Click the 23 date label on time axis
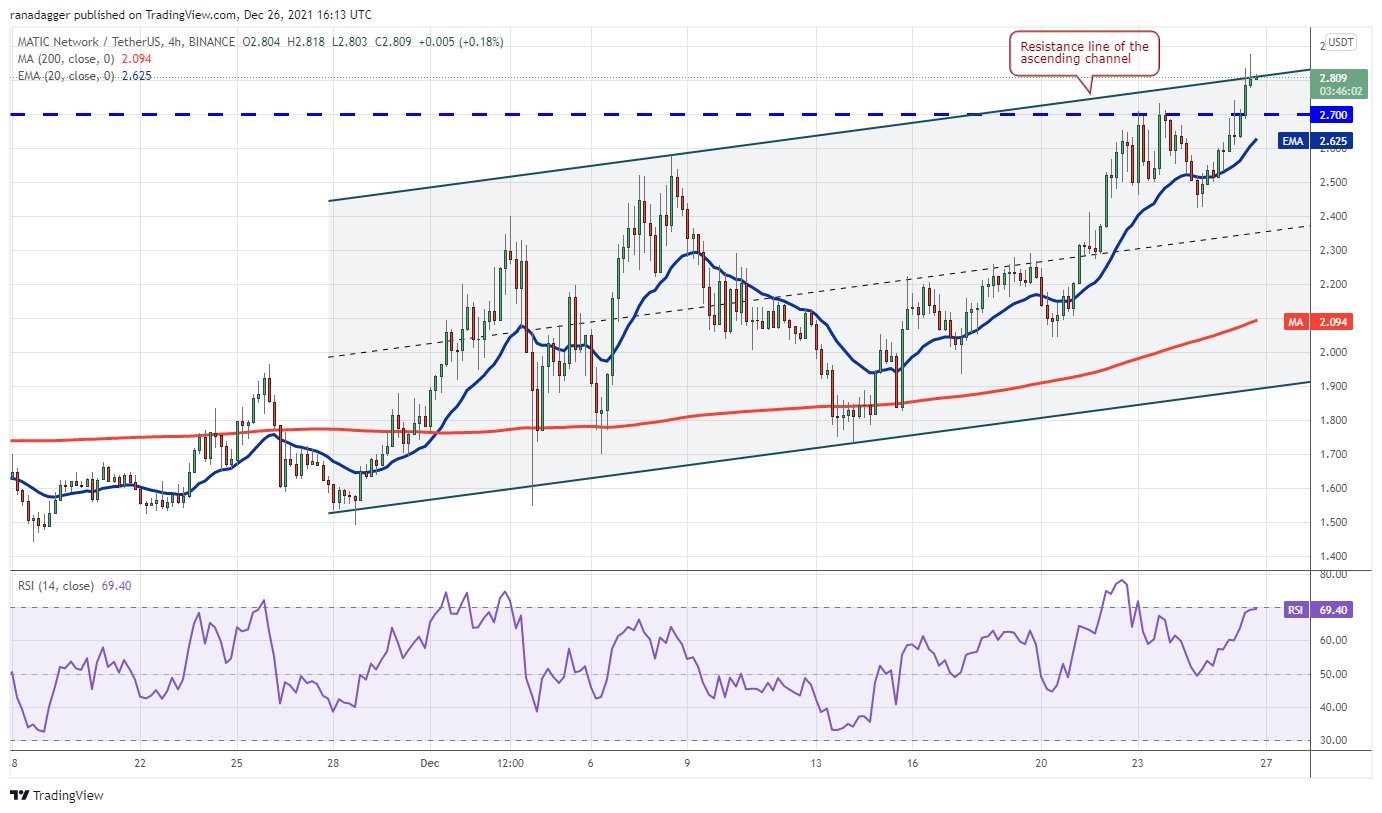The height and width of the screenshot is (813, 1382). coord(1139,761)
